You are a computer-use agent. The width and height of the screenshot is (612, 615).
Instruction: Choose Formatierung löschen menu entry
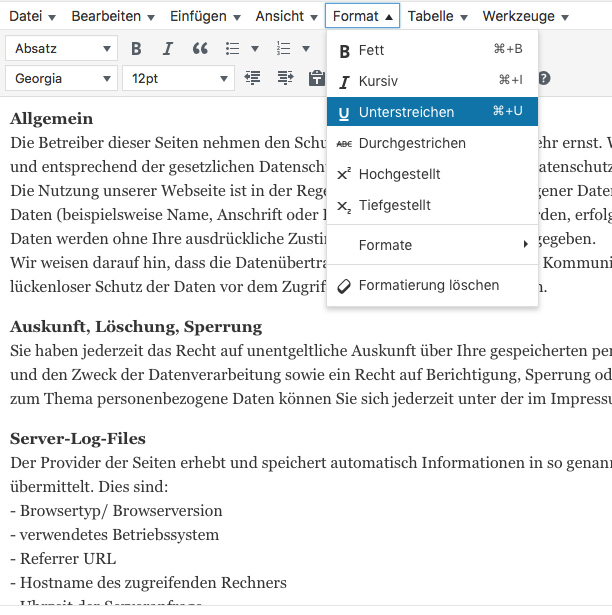pos(432,285)
